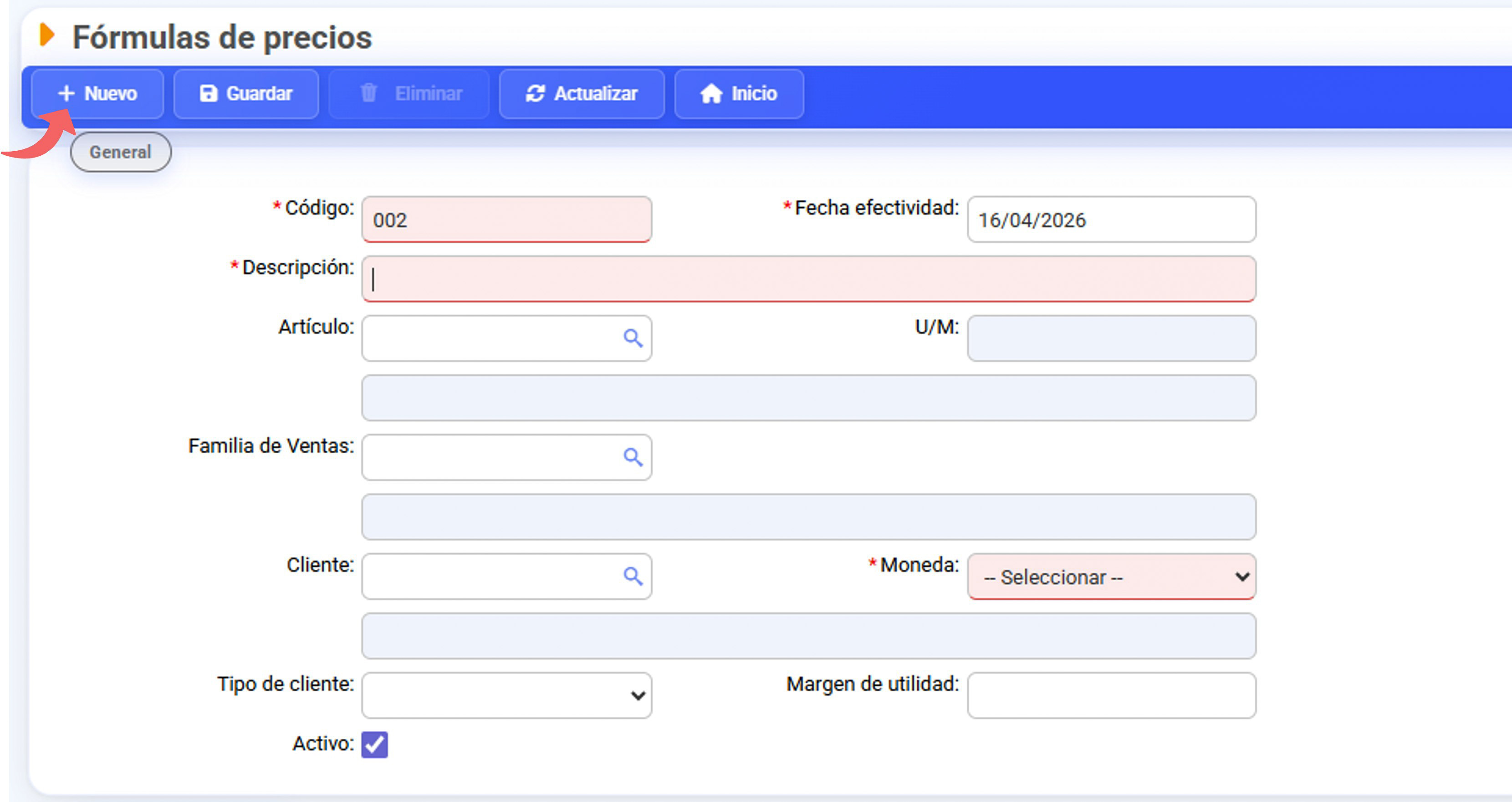The width and height of the screenshot is (1512, 802).
Task: Save the record with the Guardar button
Action: coord(246,94)
